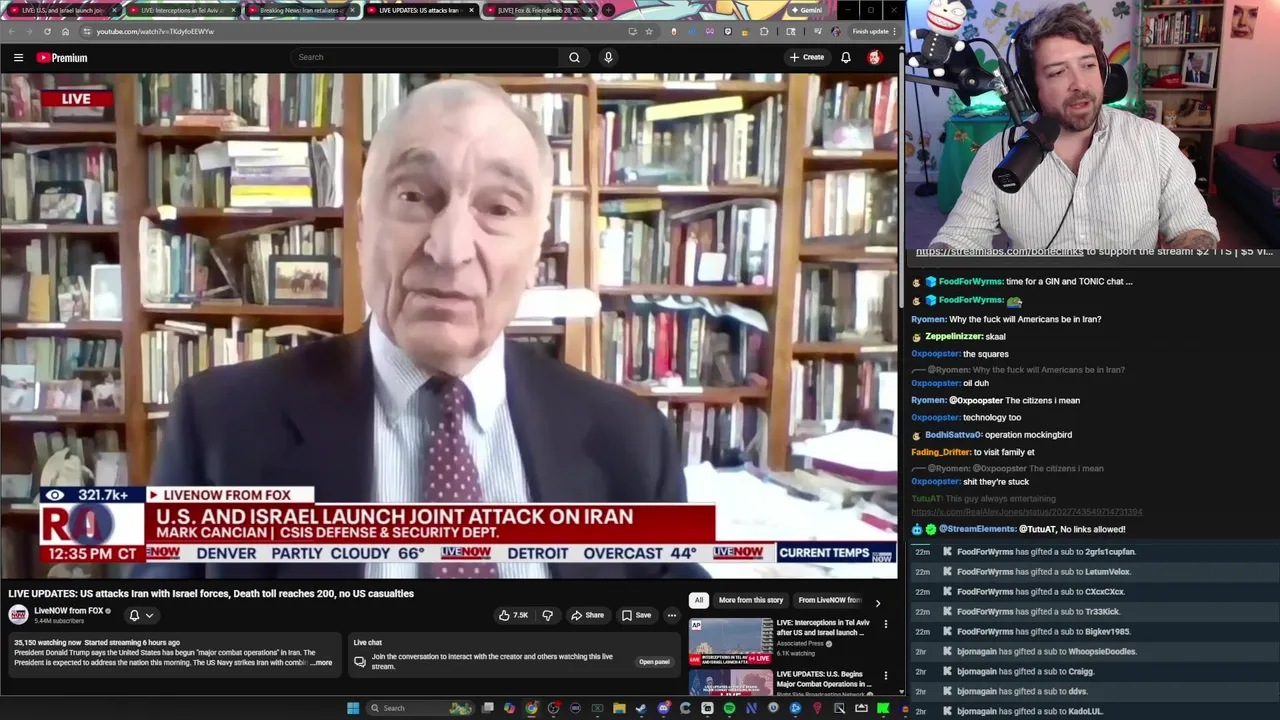The width and height of the screenshot is (1280, 720).
Task: Open the subscription notification bell dropdown
Action: pos(141,615)
